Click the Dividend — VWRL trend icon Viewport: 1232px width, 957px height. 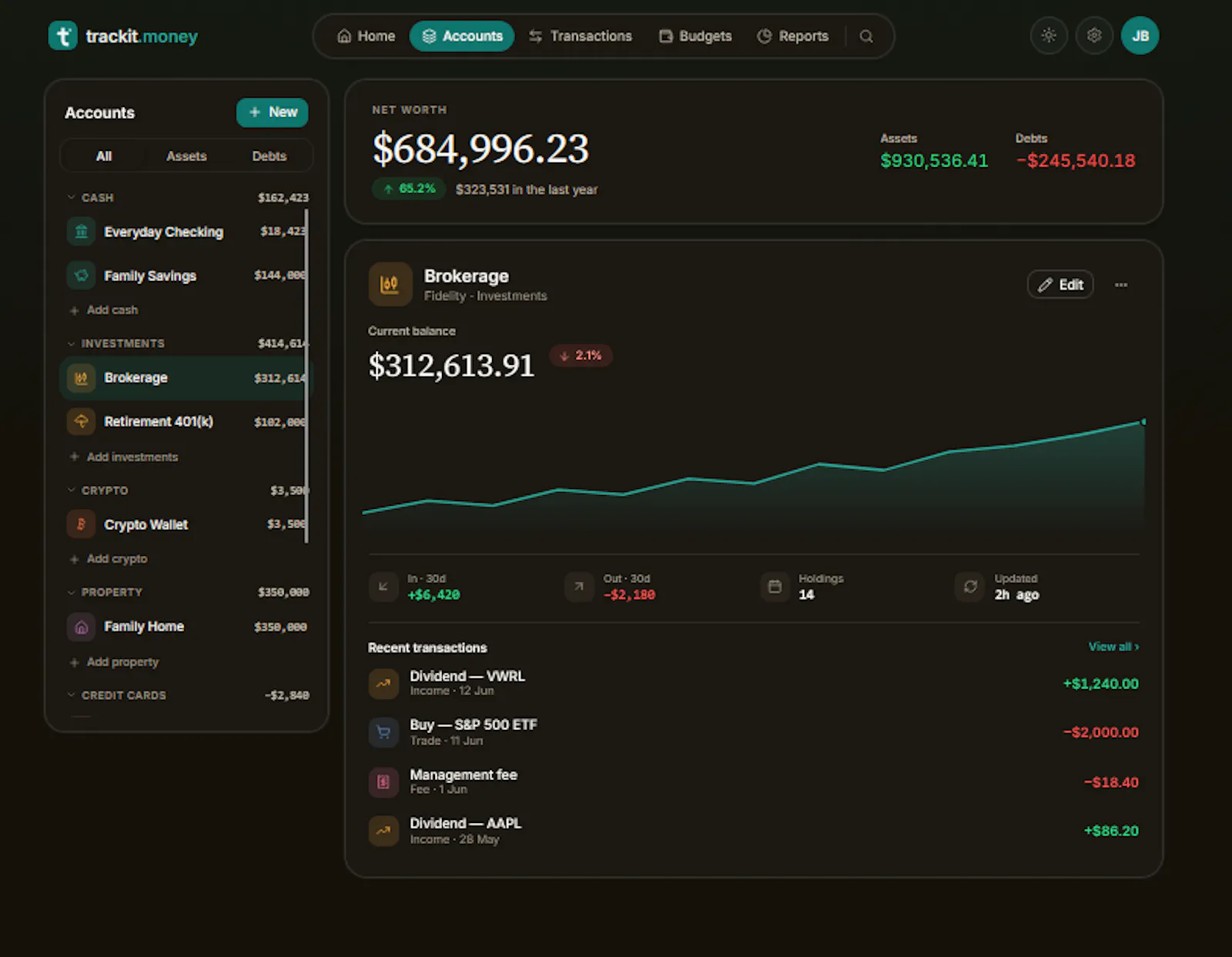pos(383,684)
